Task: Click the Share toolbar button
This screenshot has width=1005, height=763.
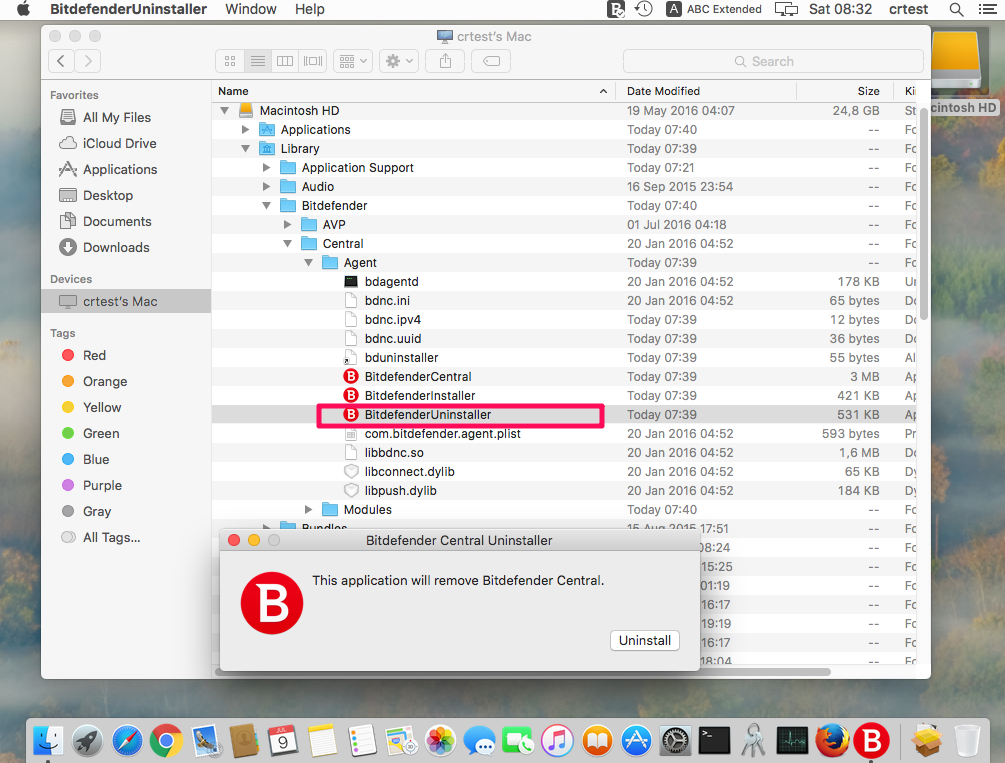Action: coord(445,61)
